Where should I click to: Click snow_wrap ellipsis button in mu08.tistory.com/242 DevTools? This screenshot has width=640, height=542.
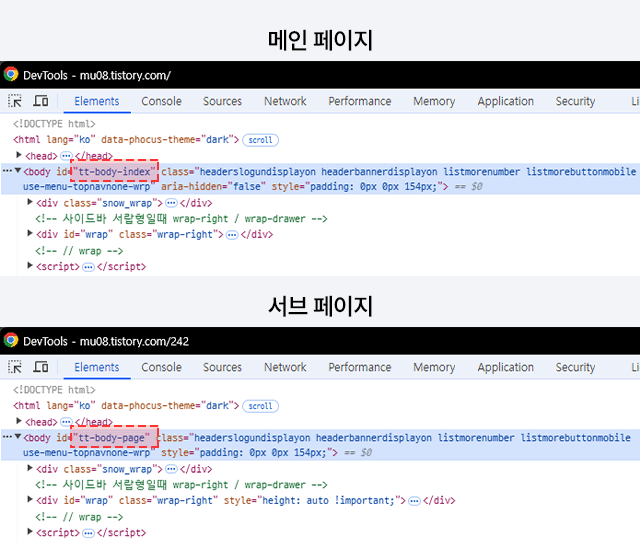pyautogui.click(x=171, y=469)
